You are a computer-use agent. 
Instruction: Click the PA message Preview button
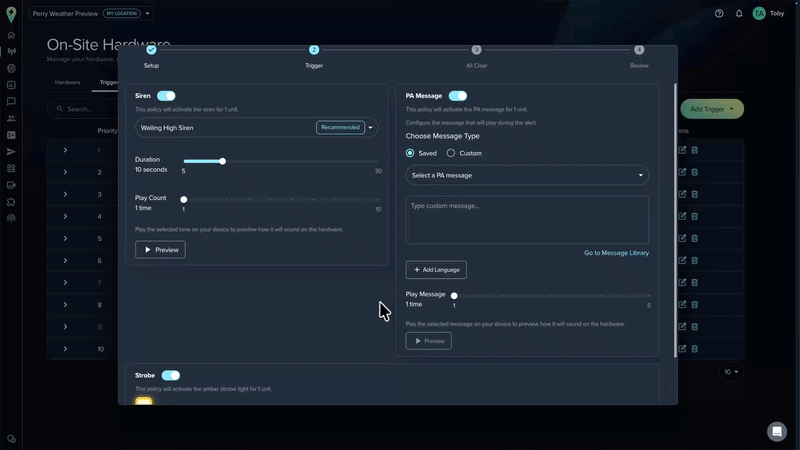429,341
